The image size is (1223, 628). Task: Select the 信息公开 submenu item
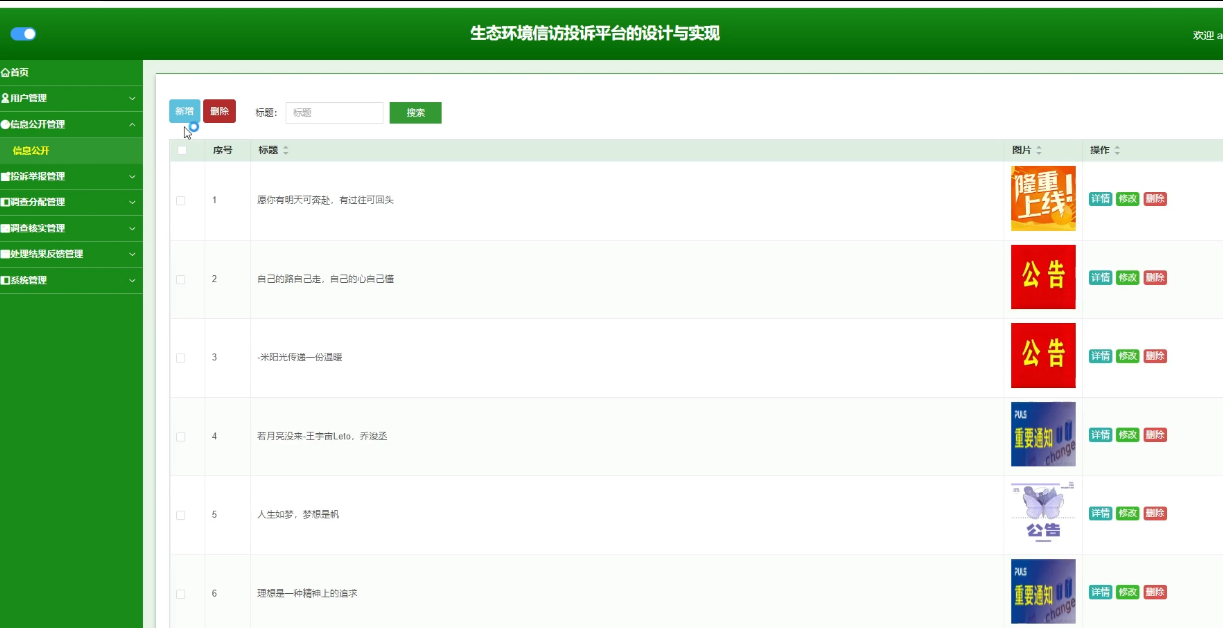tap(31, 151)
